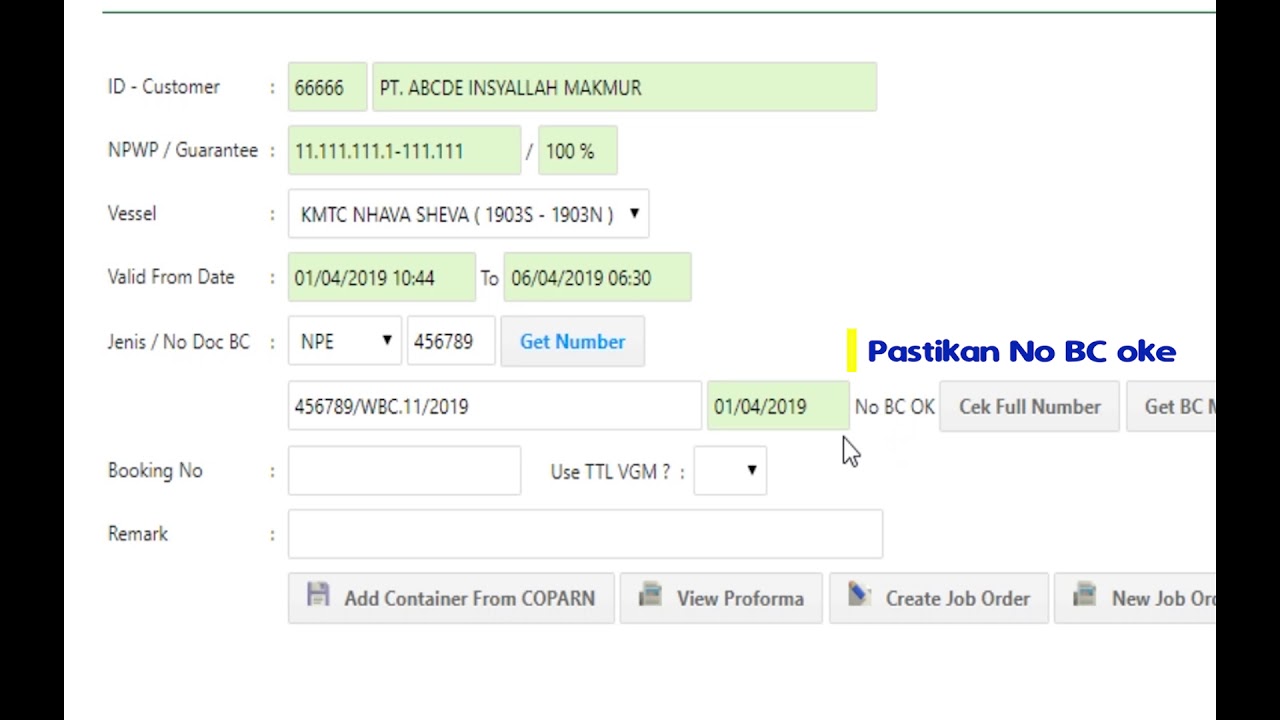Click the printer icon on View Proforma

[650, 594]
